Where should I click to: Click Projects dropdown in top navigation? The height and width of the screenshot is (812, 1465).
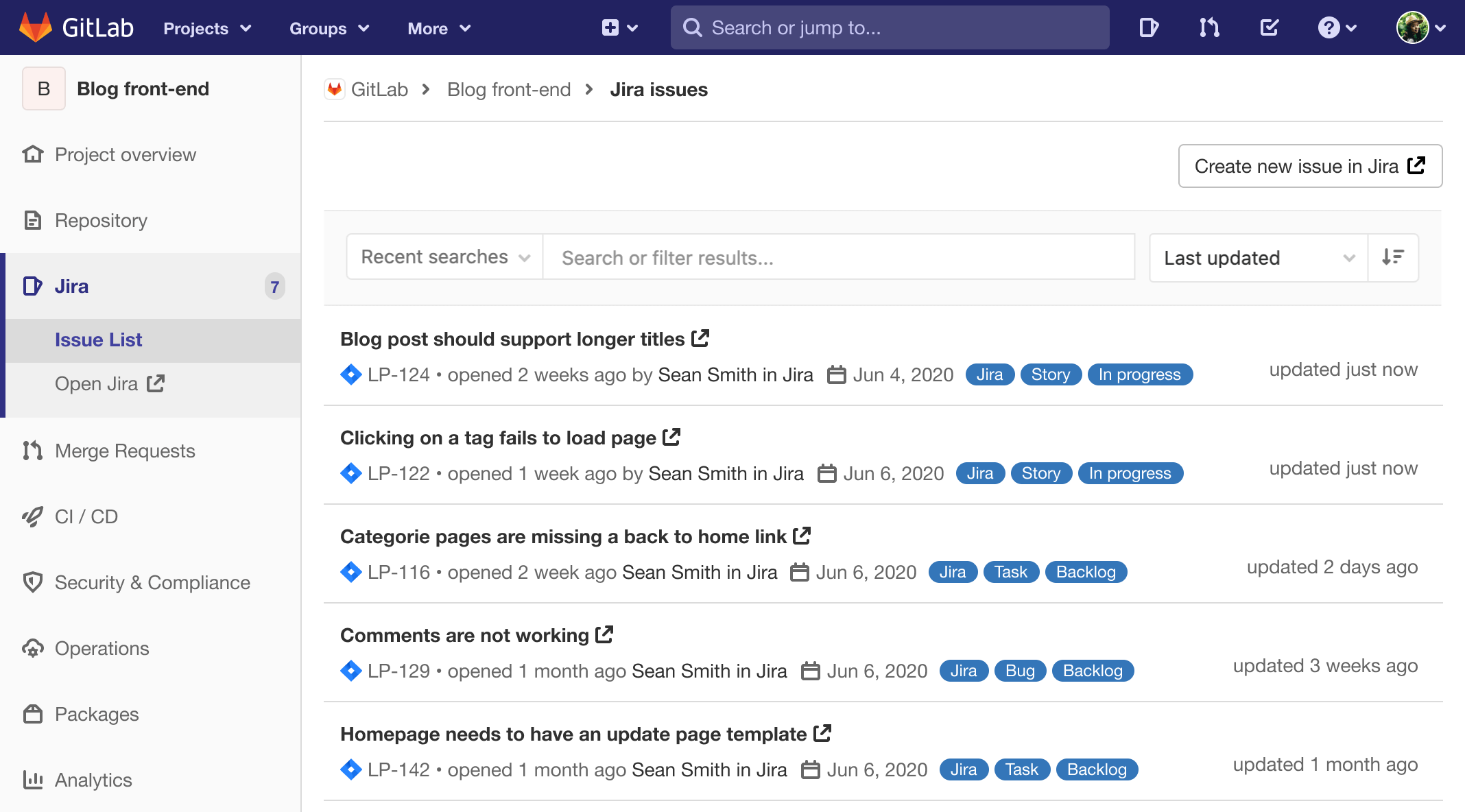207,27
